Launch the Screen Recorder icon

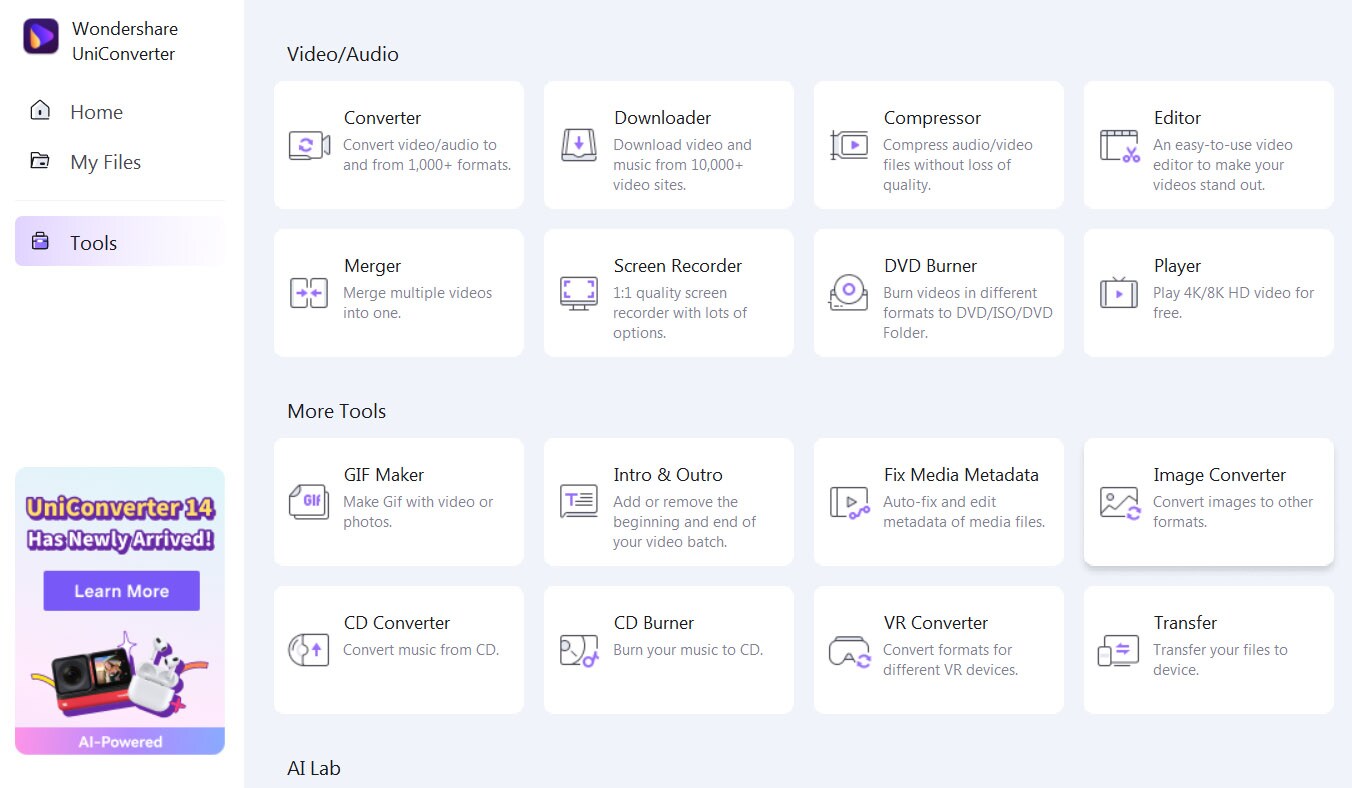[x=579, y=293]
